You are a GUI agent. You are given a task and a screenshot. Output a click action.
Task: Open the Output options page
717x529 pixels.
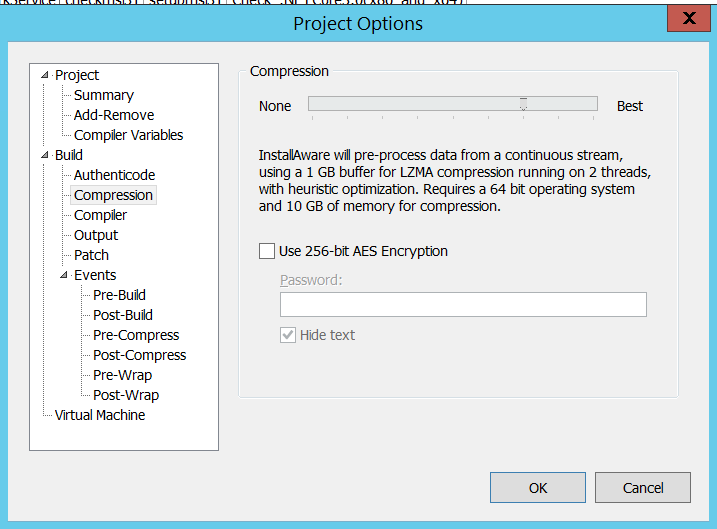96,235
